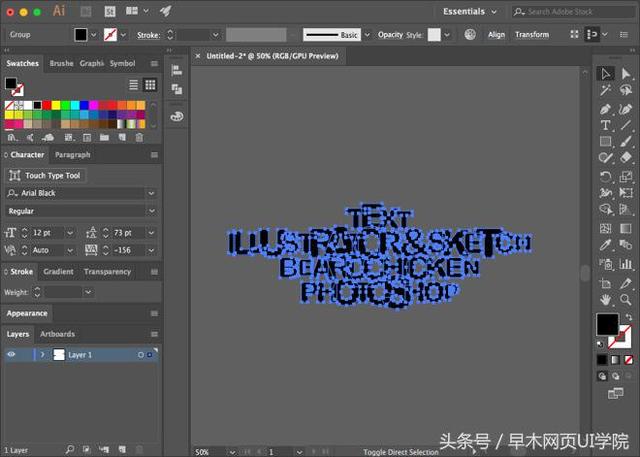
Task: Hide Layer 1 using eye icon
Action: [x=12, y=354]
